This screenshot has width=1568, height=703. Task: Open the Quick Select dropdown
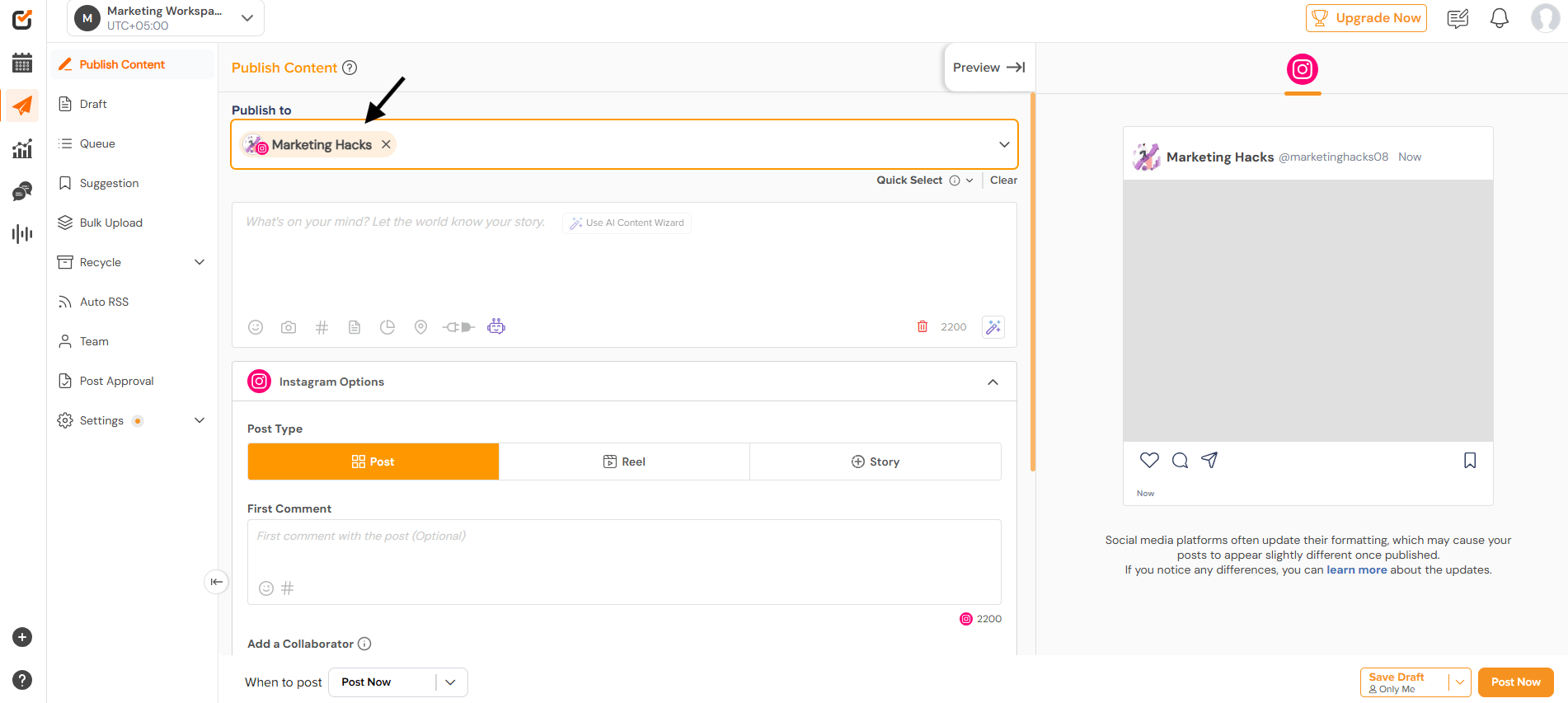coord(924,180)
